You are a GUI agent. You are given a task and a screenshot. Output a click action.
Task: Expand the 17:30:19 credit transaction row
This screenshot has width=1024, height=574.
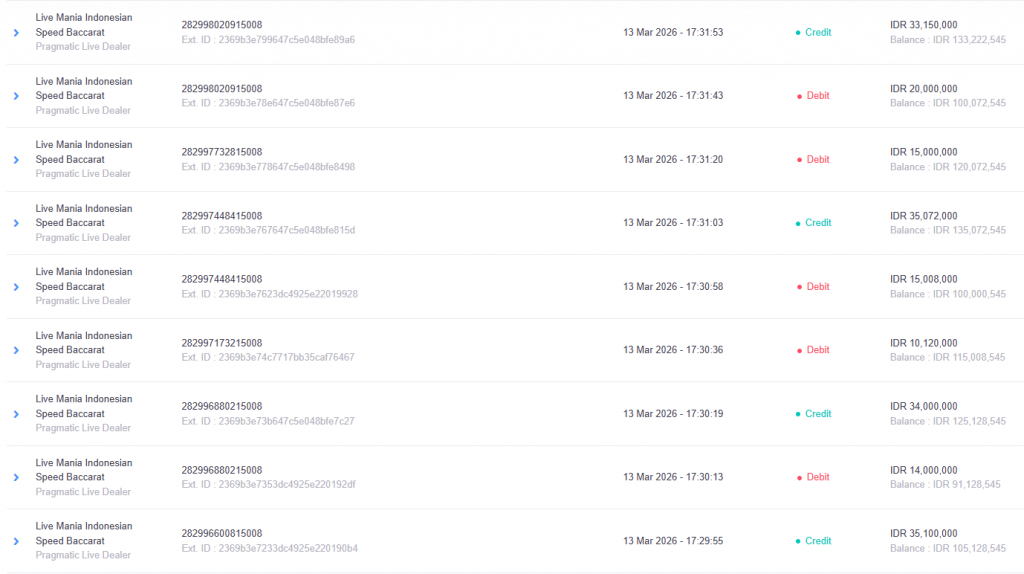point(16,414)
